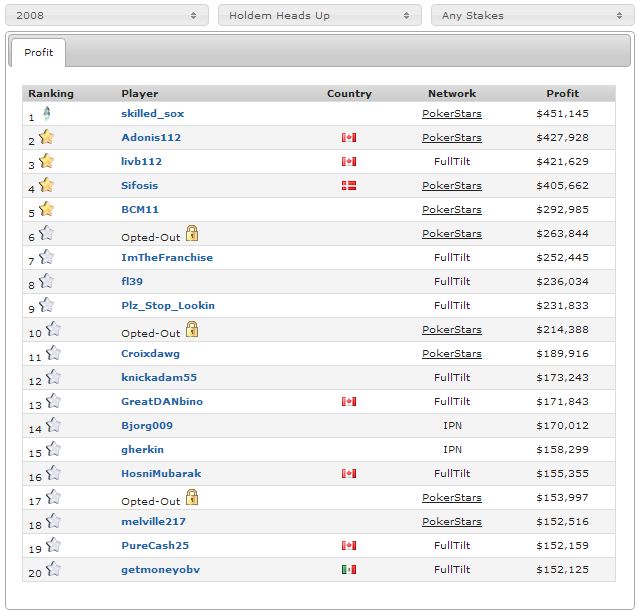Screen dimensions: 642x612
Task: Open HosniMubarak player profile
Action: click(161, 474)
